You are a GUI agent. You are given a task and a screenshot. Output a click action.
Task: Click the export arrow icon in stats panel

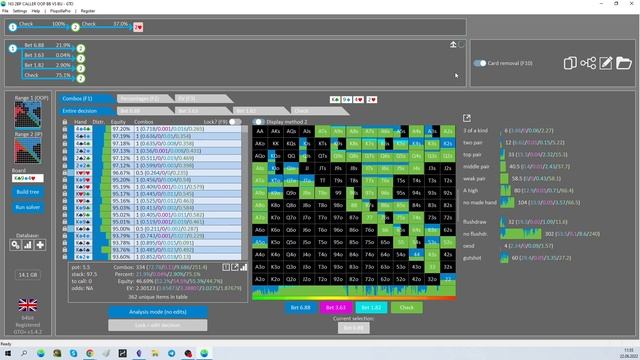(x=235, y=267)
